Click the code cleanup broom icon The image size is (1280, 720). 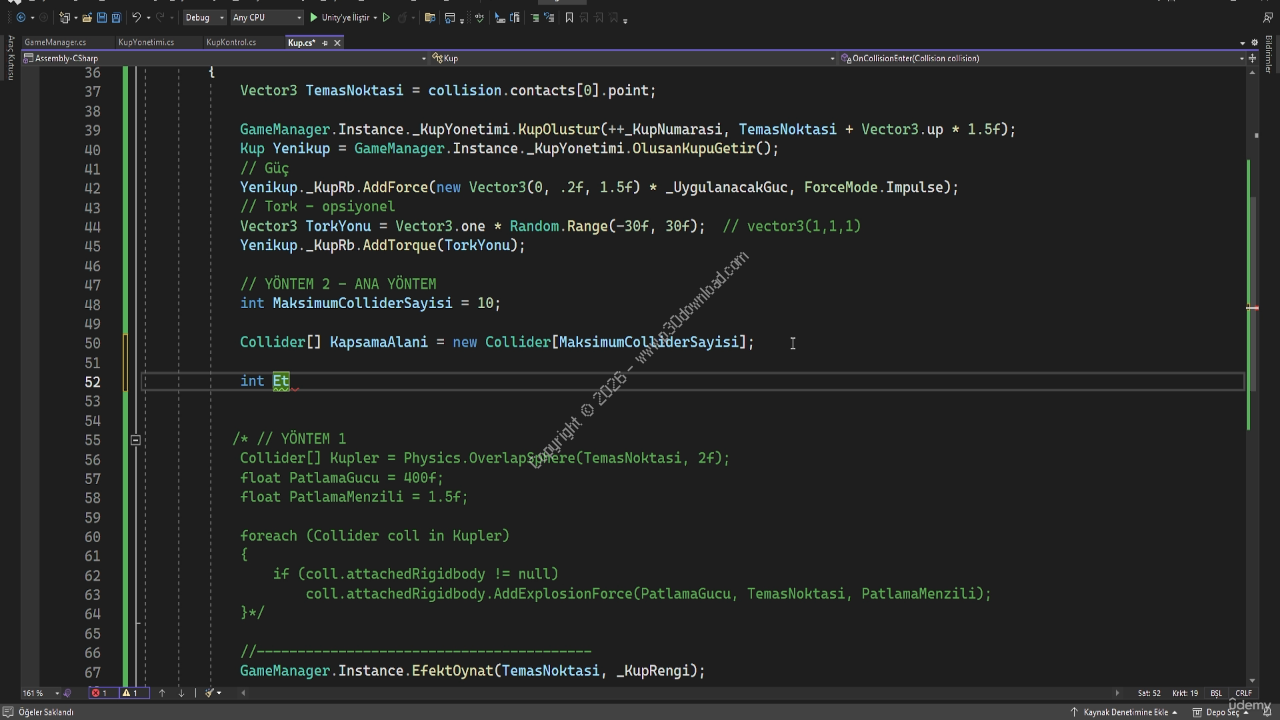click(210, 693)
